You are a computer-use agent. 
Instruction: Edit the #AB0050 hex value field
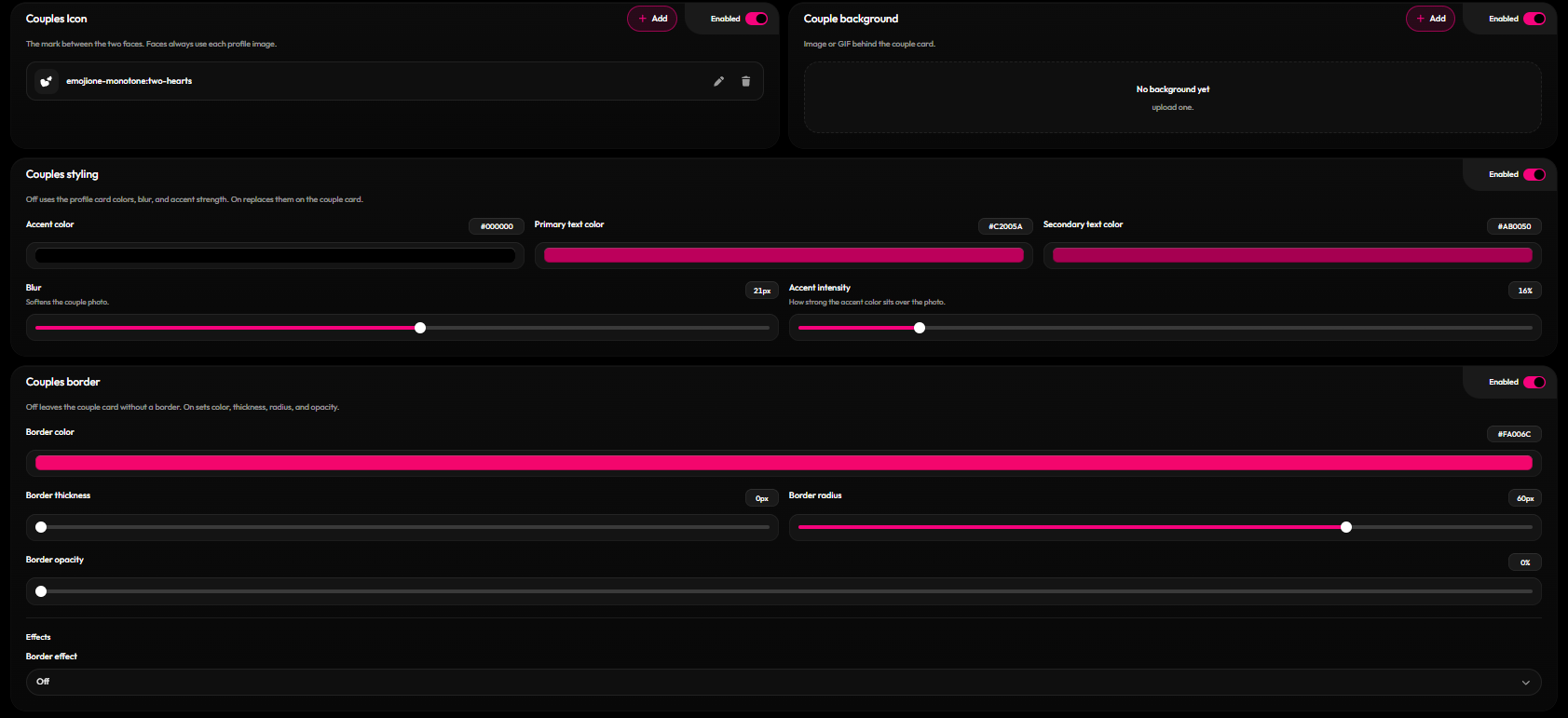coord(1514,226)
